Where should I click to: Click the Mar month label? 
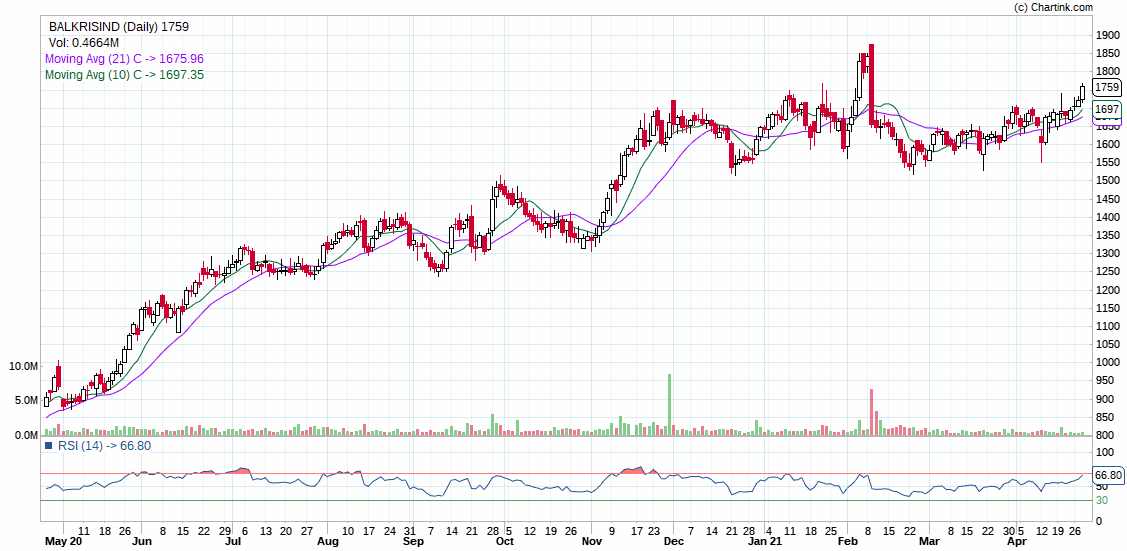point(930,541)
